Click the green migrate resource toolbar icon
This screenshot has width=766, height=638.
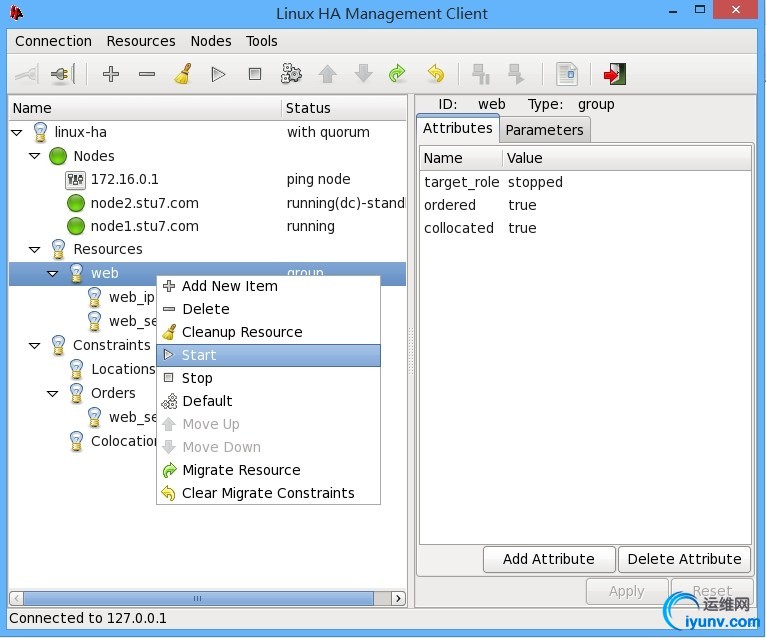tap(397, 74)
